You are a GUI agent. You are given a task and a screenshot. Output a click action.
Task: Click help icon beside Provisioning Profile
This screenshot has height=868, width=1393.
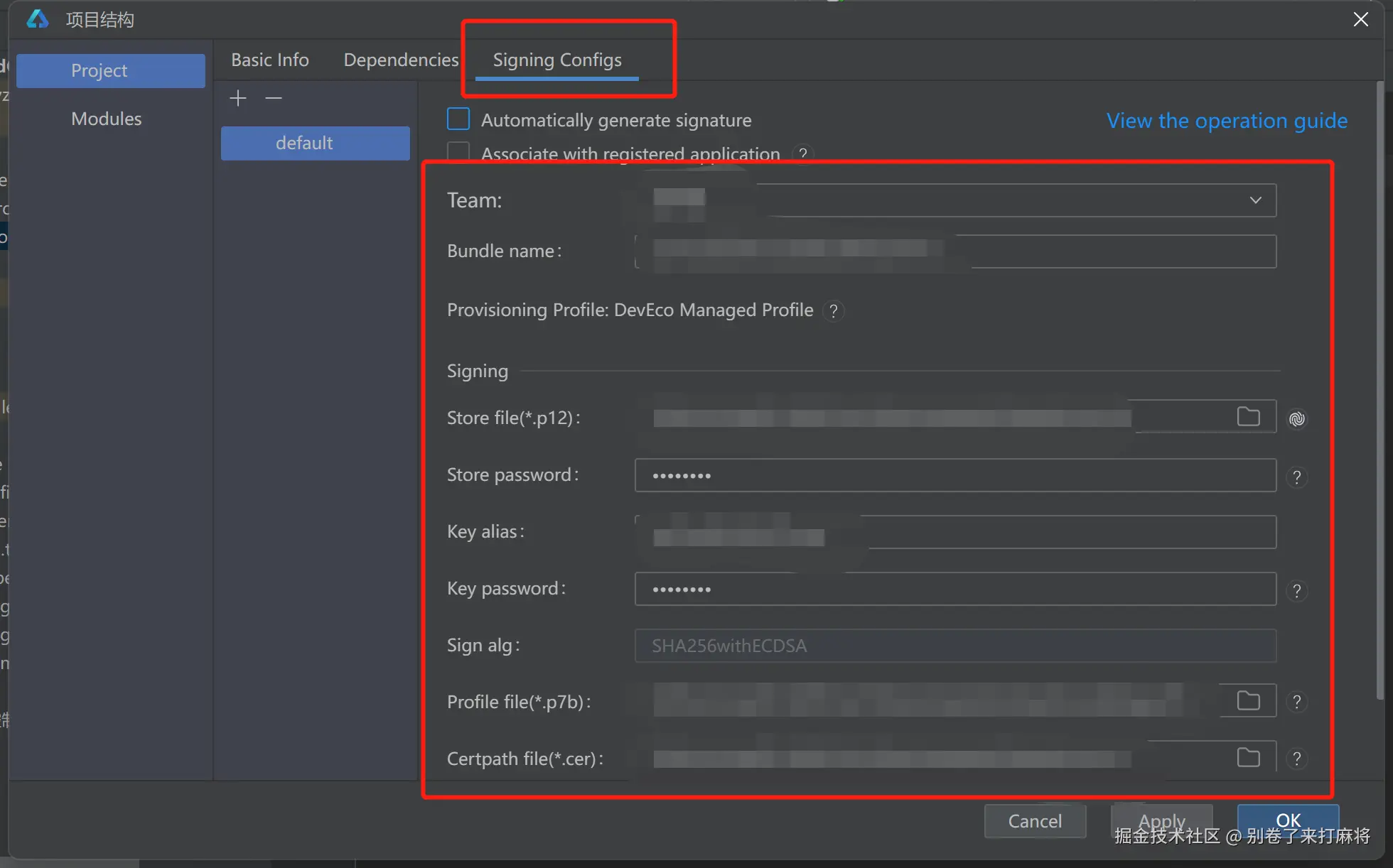click(x=834, y=310)
